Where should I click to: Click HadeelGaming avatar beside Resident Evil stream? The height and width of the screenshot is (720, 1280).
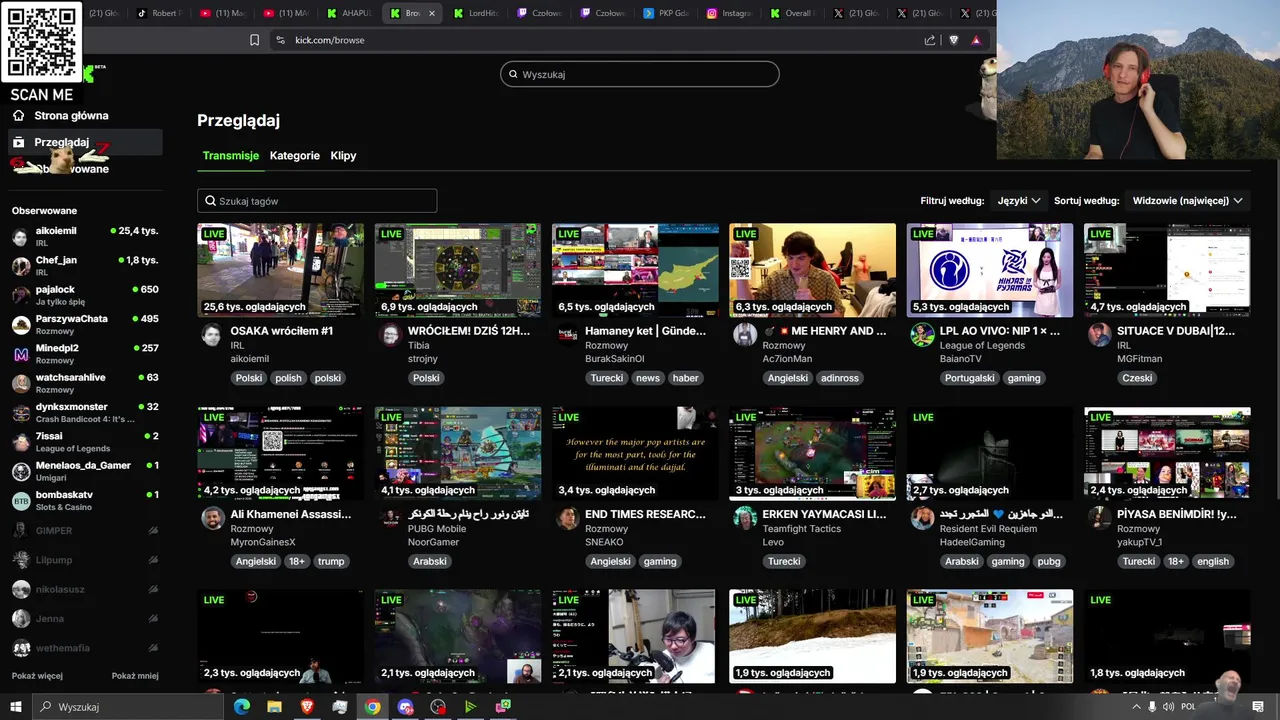(x=922, y=518)
